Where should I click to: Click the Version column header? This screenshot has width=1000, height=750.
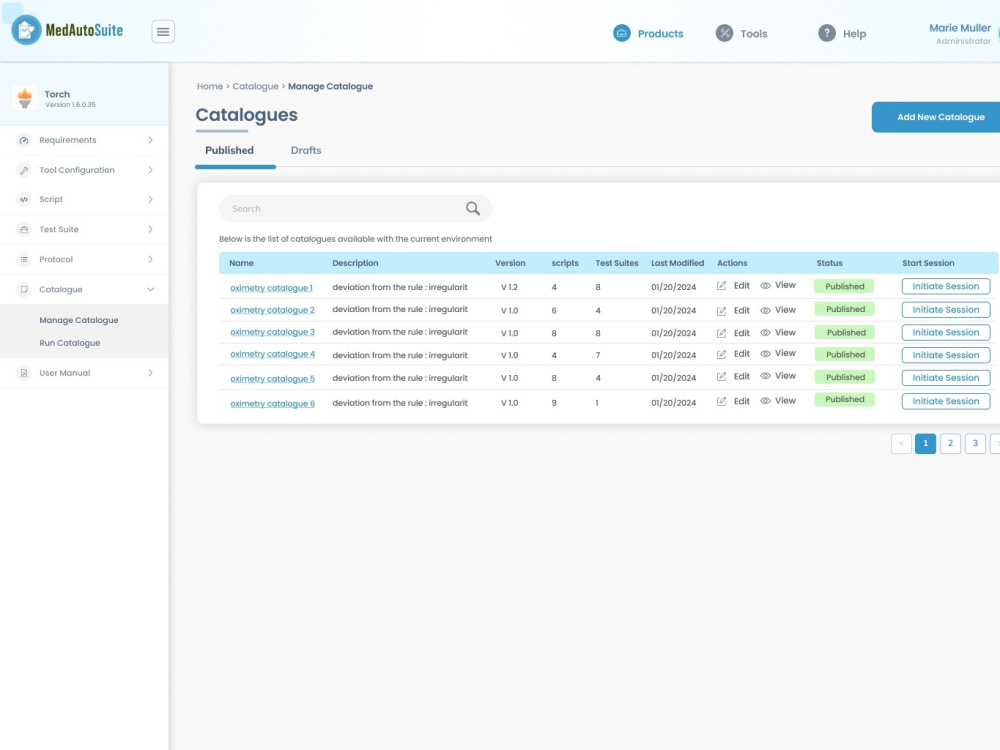click(x=510, y=263)
